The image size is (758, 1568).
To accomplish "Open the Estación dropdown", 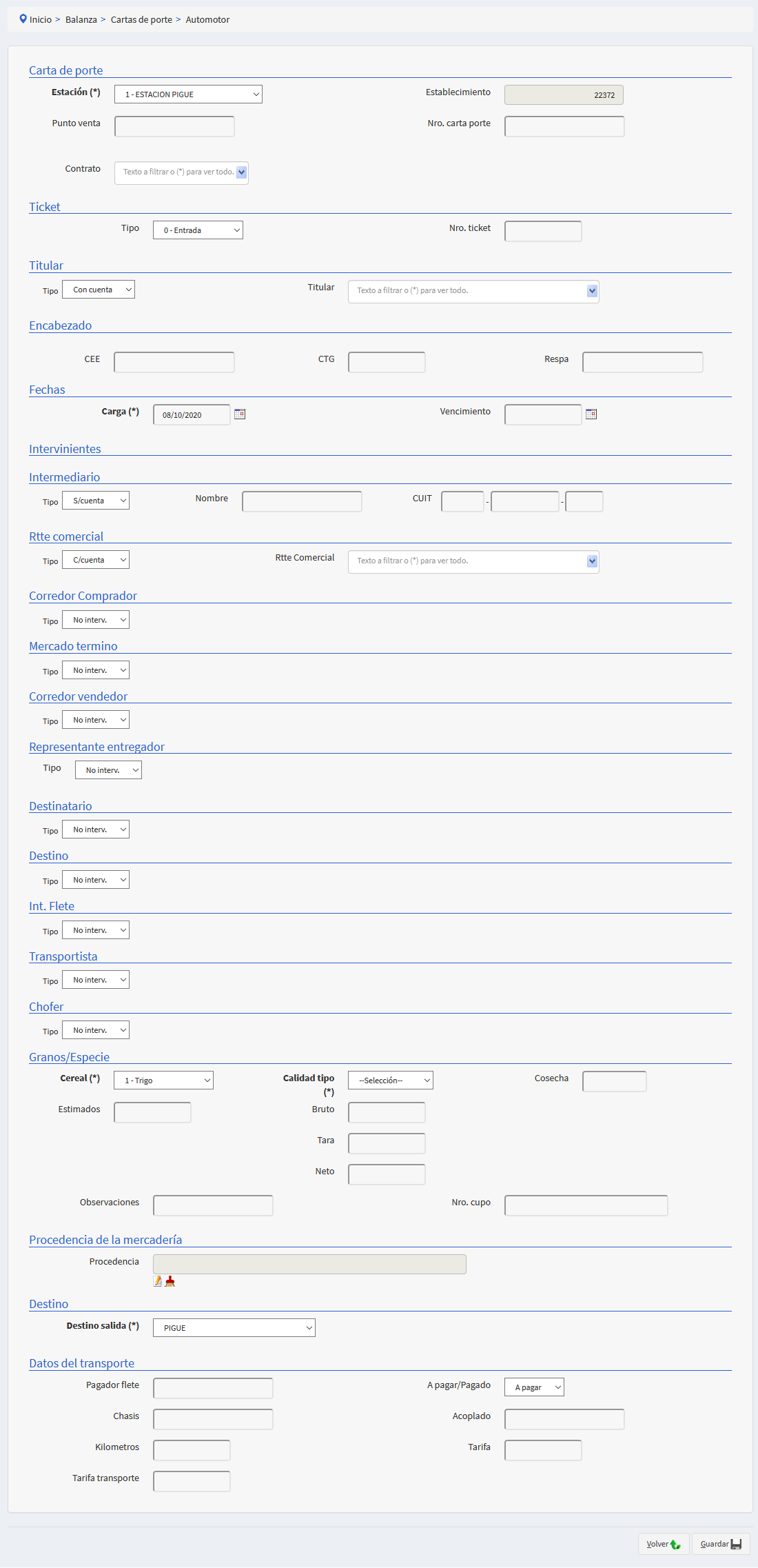I will [x=188, y=94].
